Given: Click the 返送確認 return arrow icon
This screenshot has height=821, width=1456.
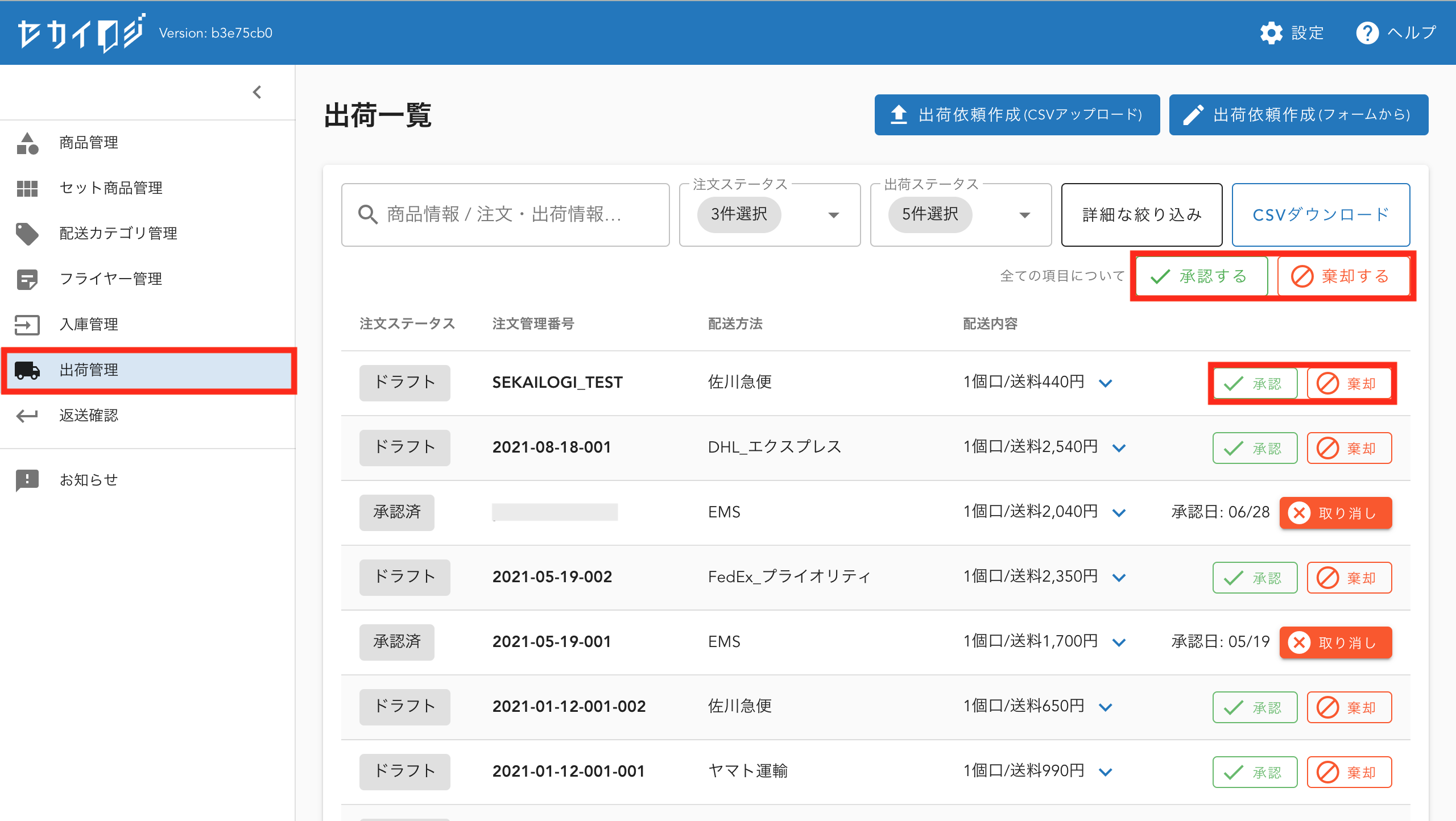Looking at the screenshot, I should 27,416.
